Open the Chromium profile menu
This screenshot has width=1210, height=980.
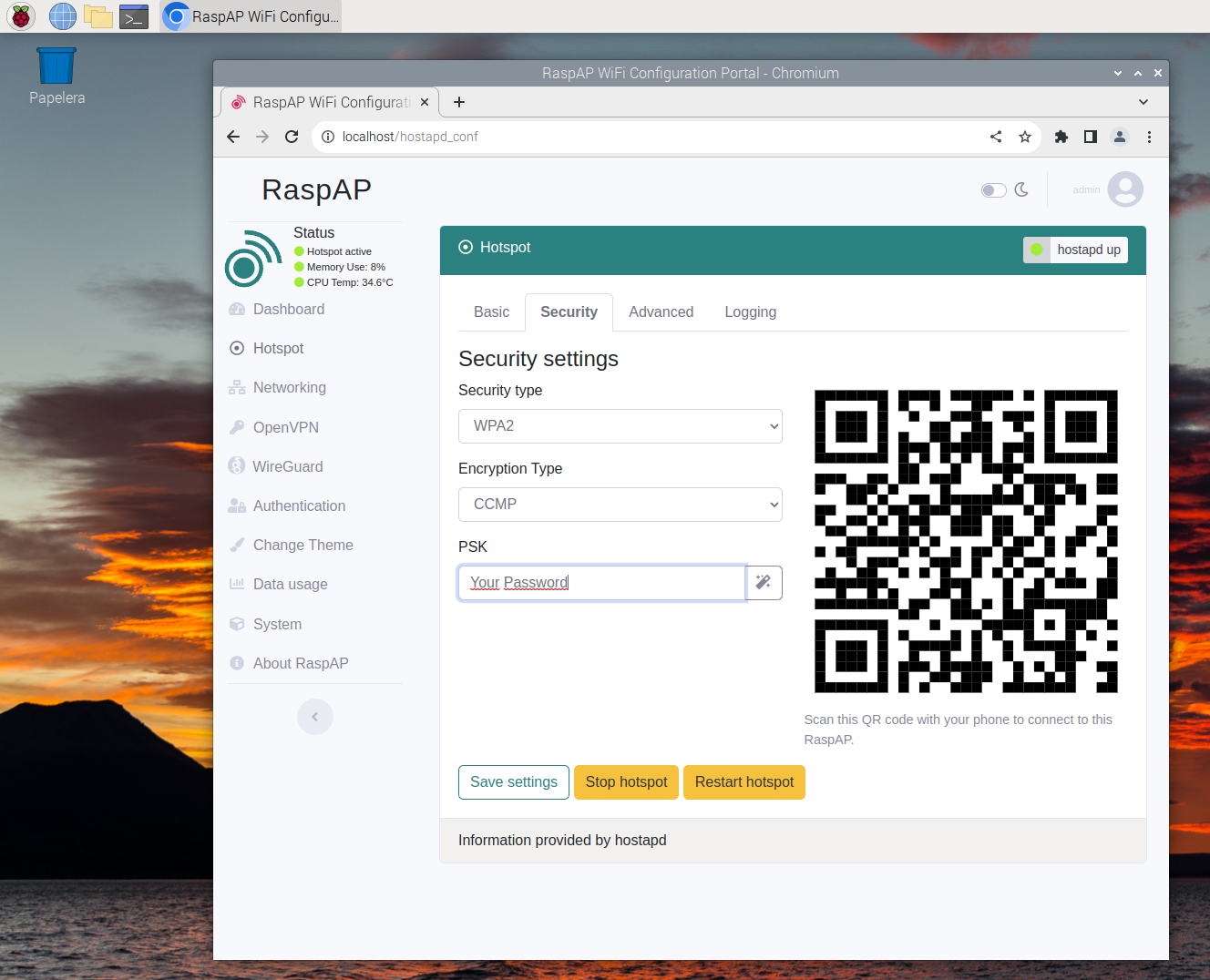click(1120, 137)
